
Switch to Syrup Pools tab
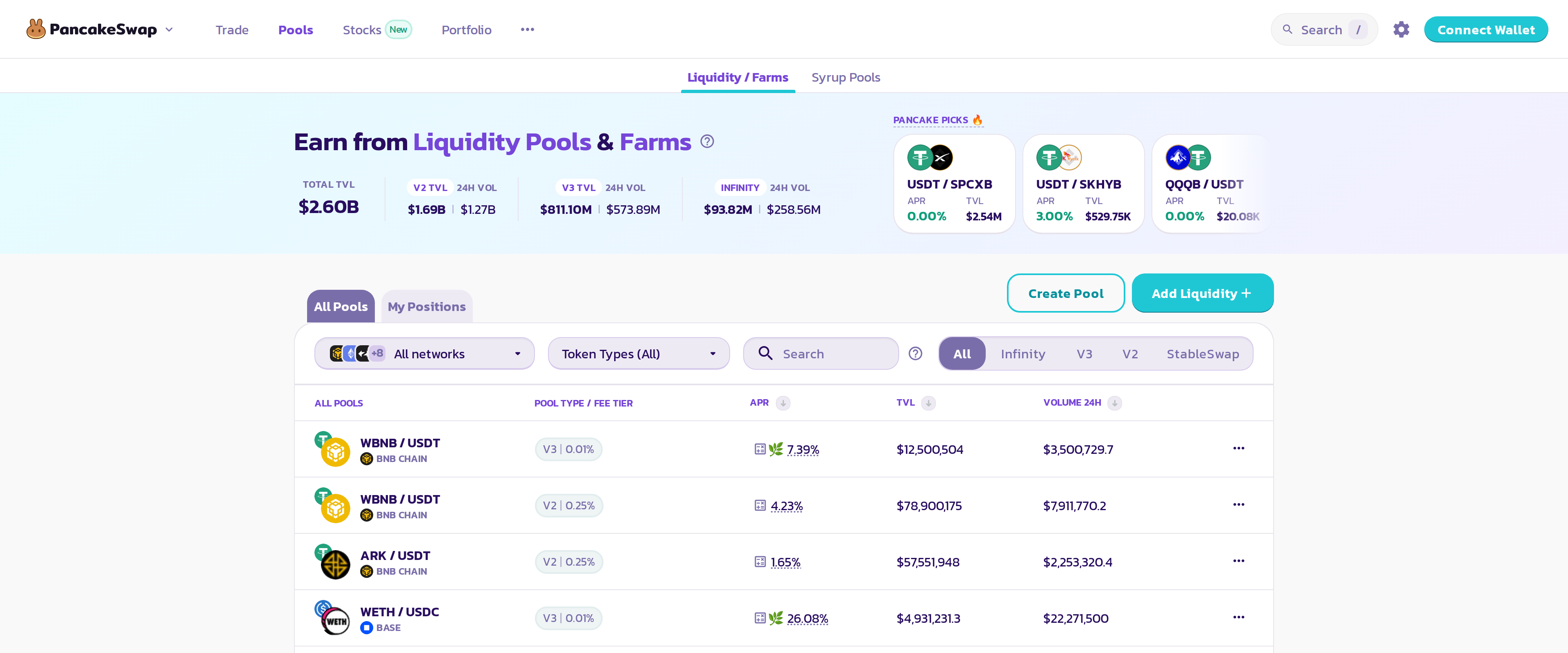coord(846,77)
